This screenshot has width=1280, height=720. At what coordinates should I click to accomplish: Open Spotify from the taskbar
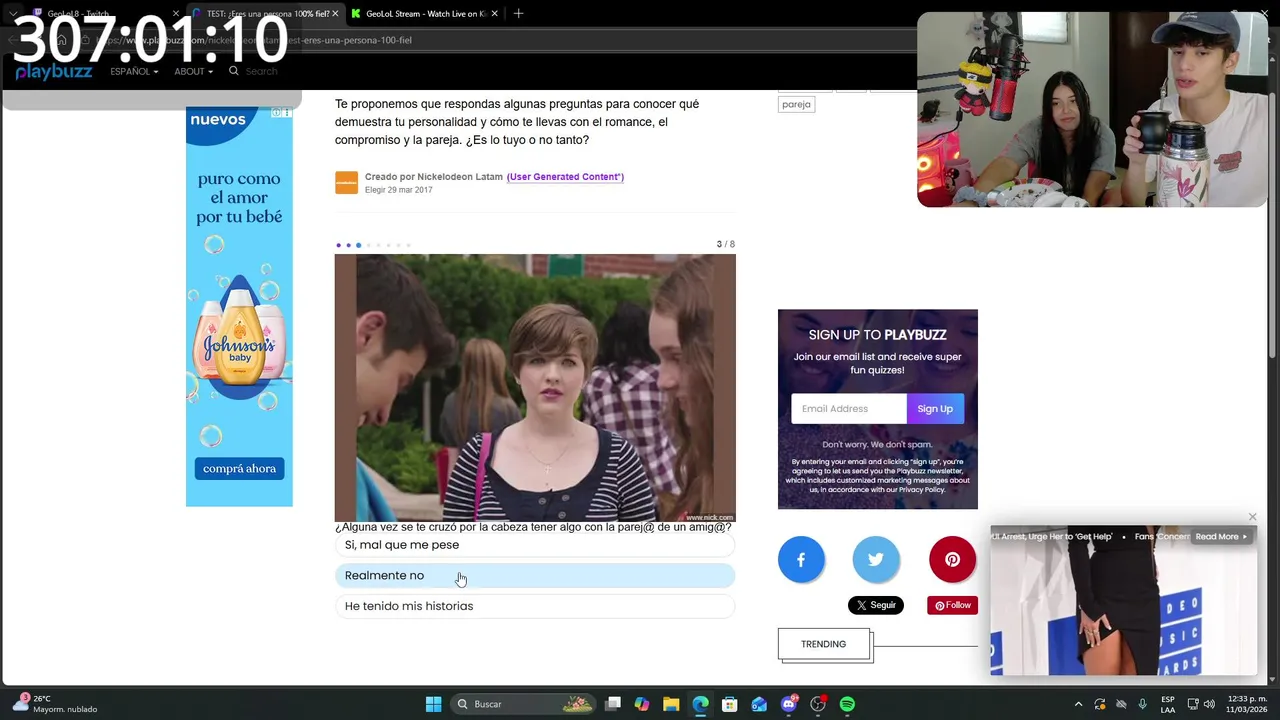click(x=847, y=704)
